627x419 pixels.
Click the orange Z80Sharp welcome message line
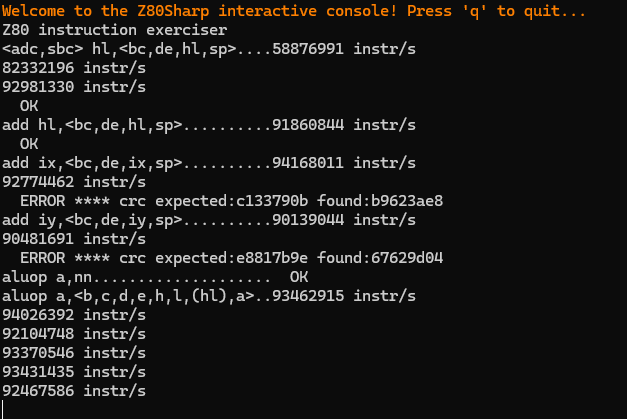[x=294, y=11]
